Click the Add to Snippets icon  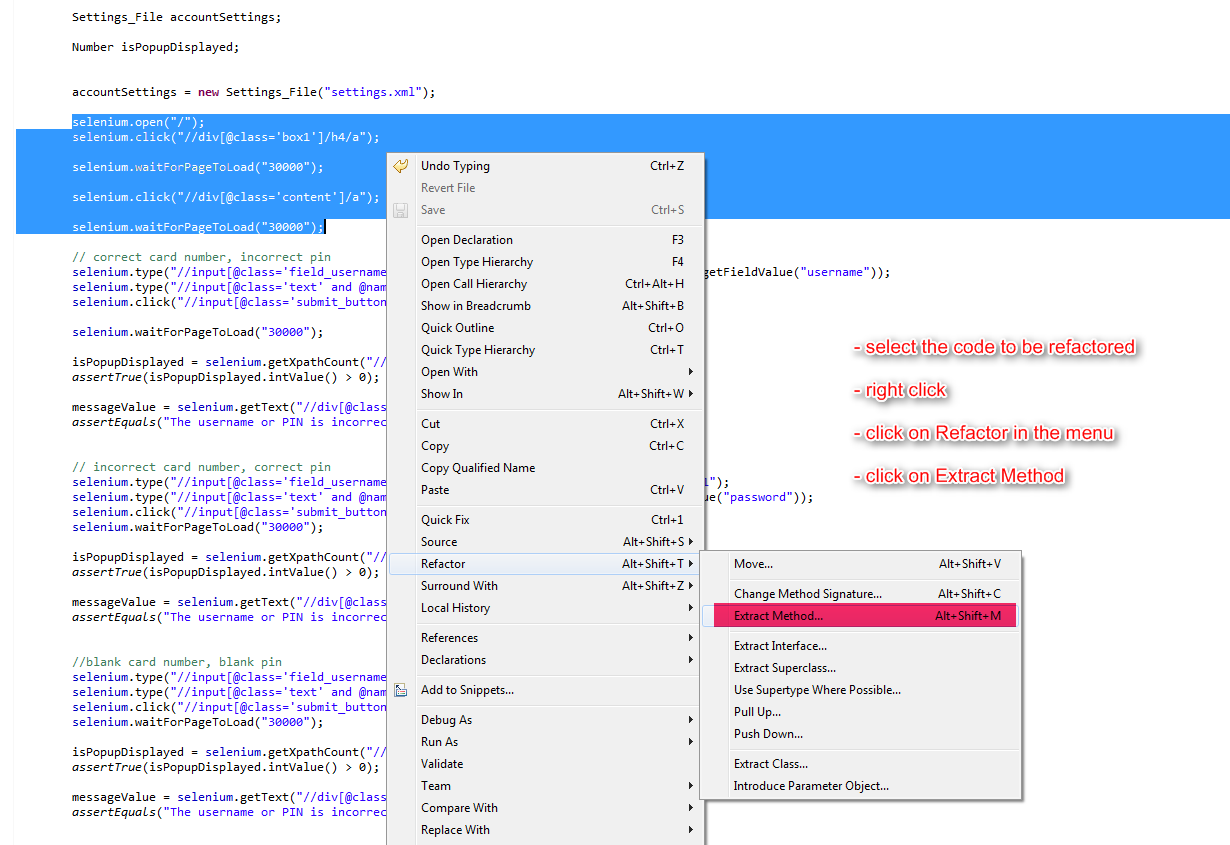(401, 690)
